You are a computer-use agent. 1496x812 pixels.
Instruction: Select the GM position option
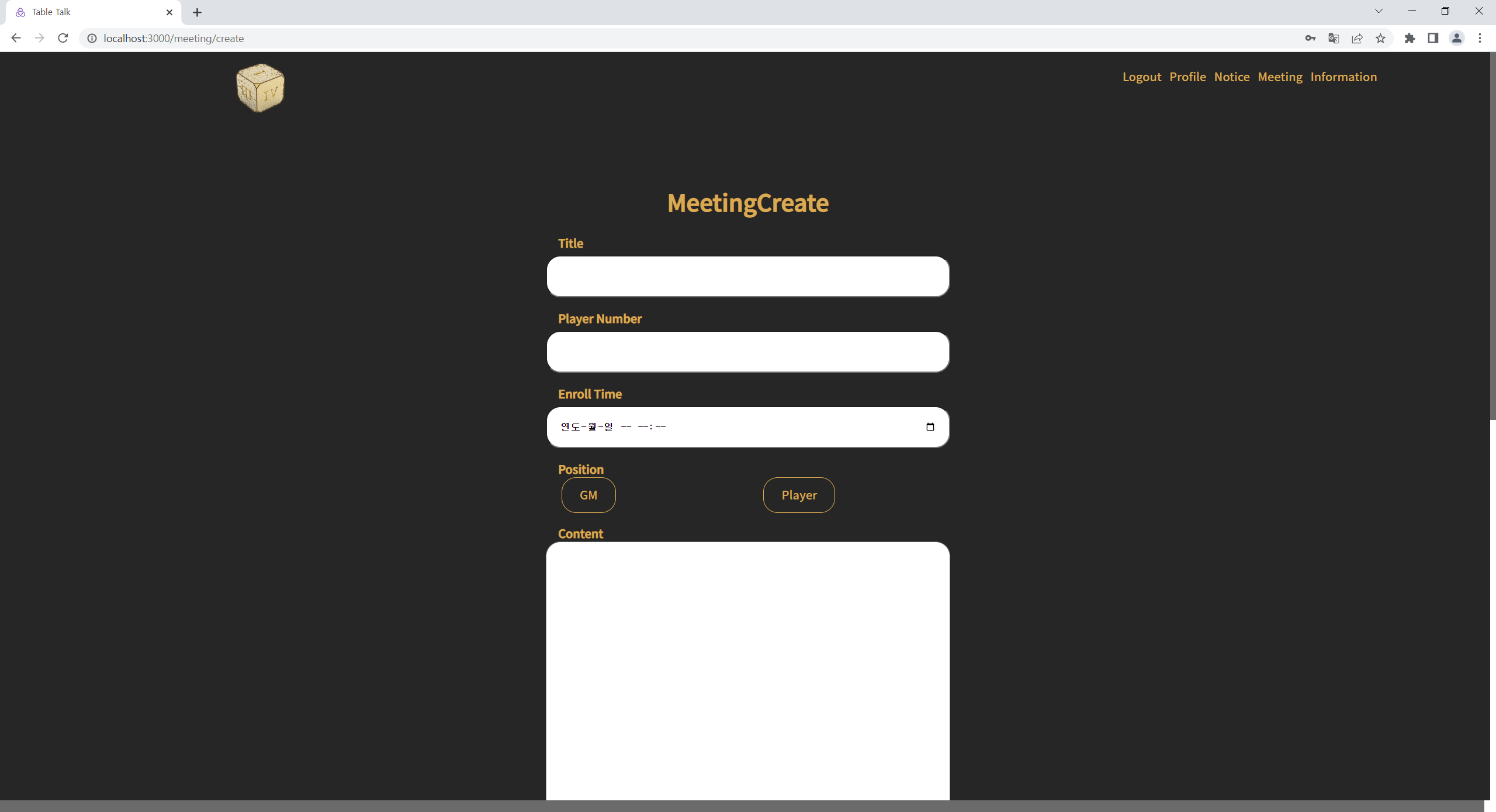(x=588, y=495)
